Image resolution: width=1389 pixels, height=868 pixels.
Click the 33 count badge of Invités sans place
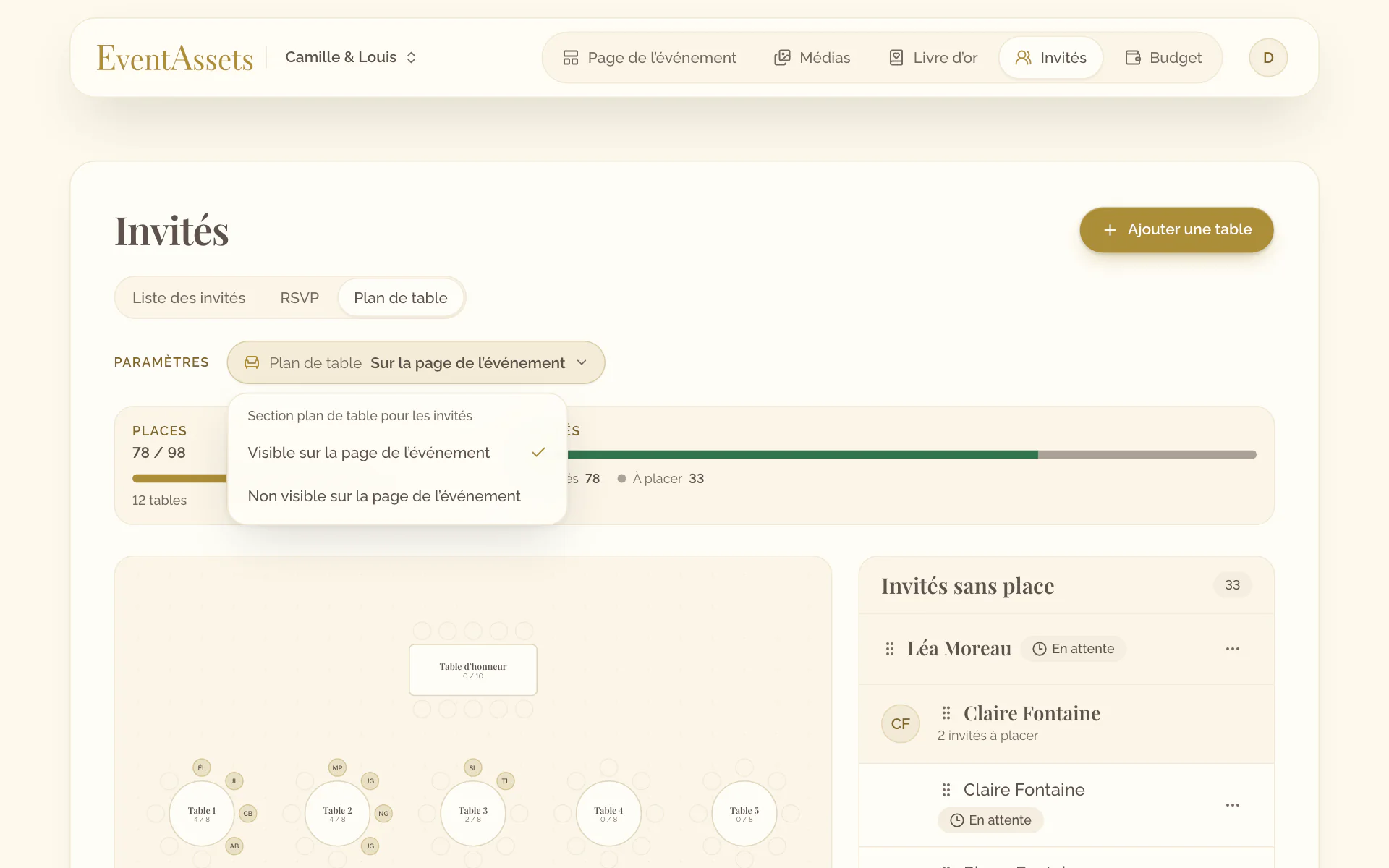1233,585
